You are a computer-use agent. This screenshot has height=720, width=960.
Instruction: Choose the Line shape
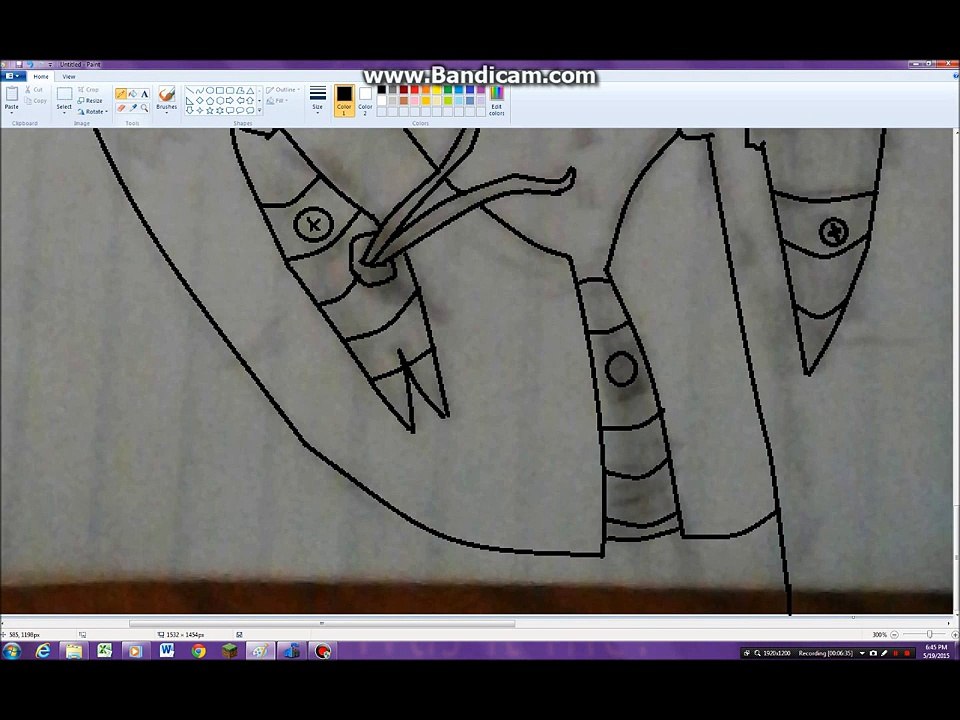[190, 91]
